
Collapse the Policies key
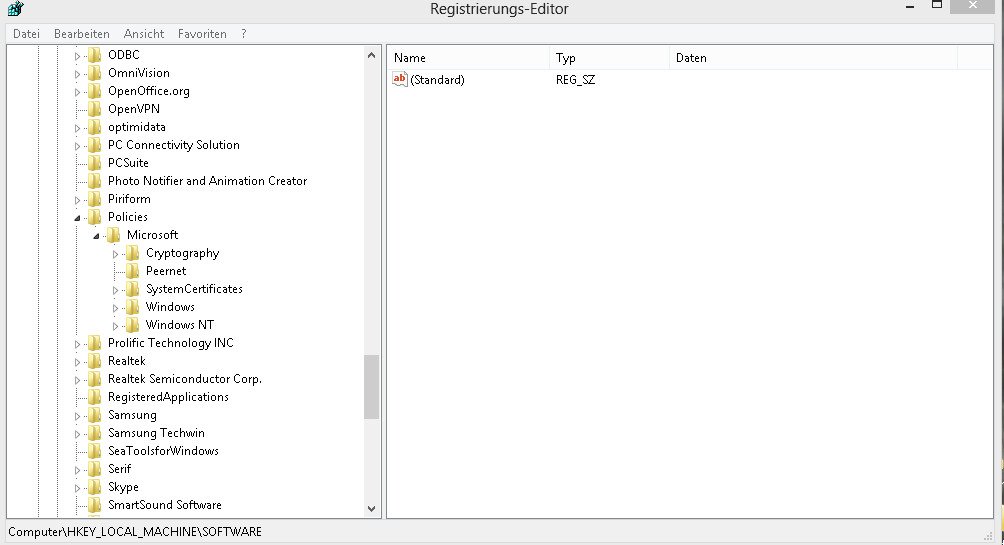pyautogui.click(x=77, y=218)
